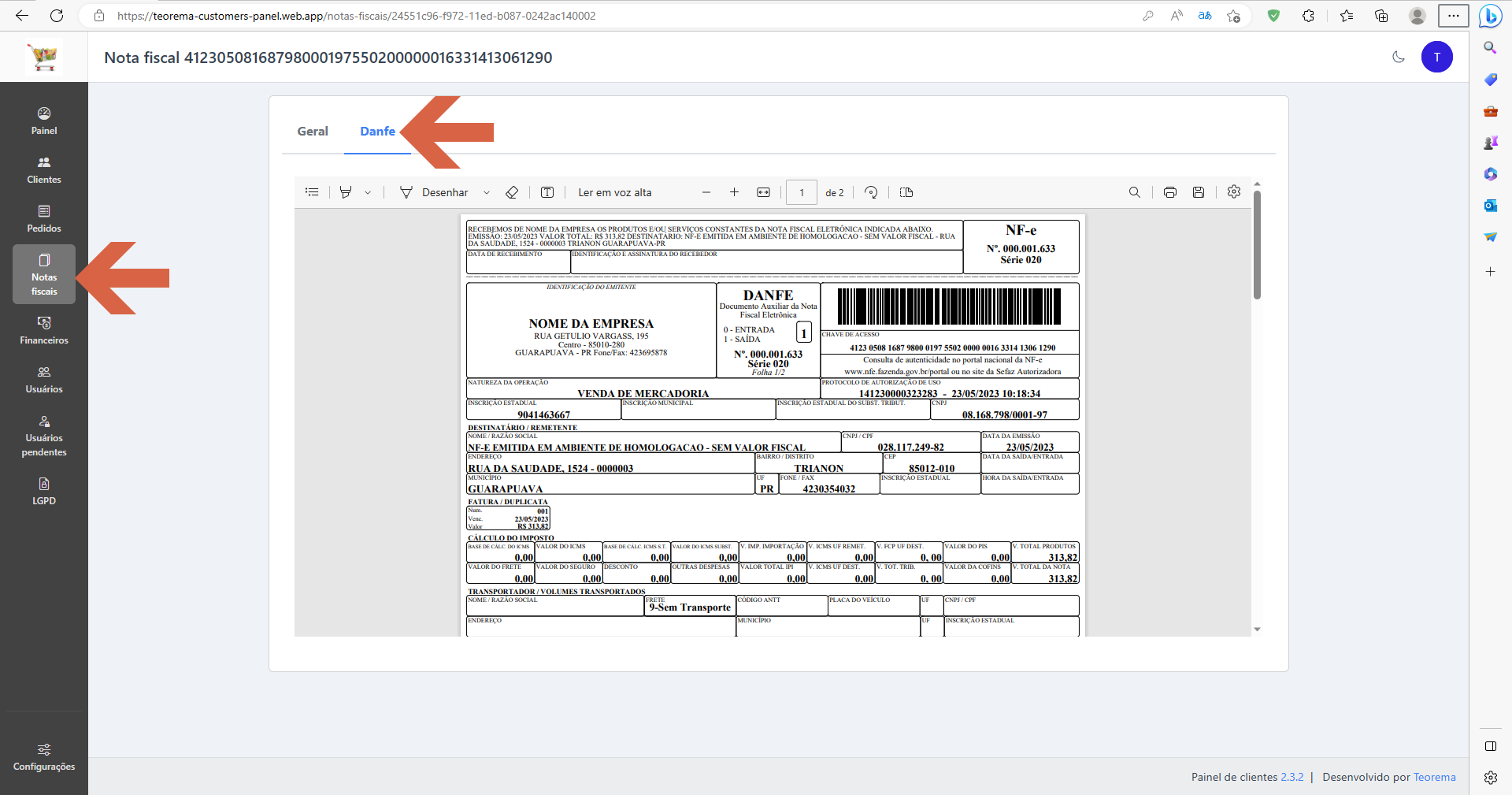Open Usuários in the sidebar

tap(44, 380)
